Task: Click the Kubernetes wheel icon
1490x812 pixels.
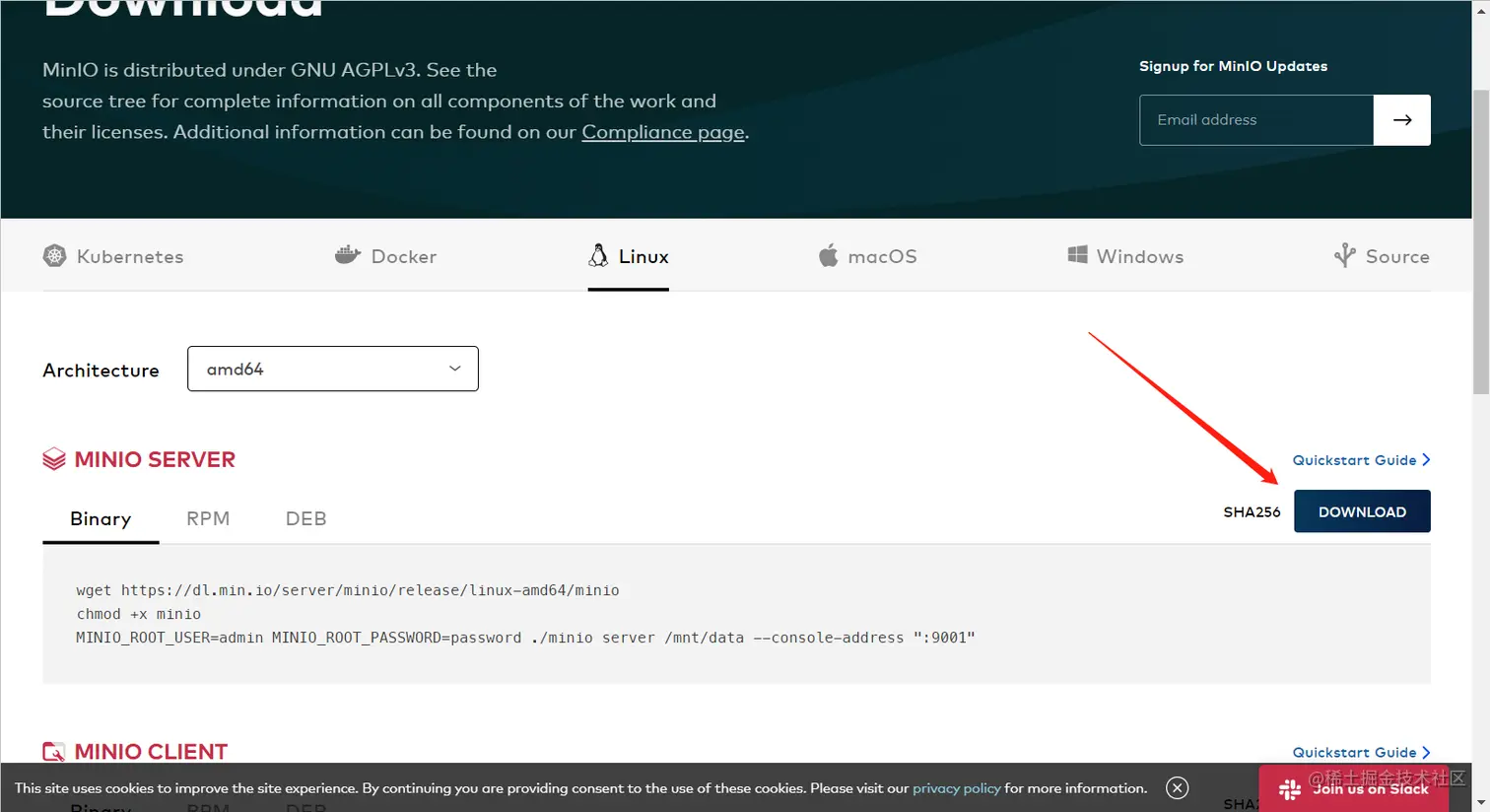Action: [x=54, y=256]
